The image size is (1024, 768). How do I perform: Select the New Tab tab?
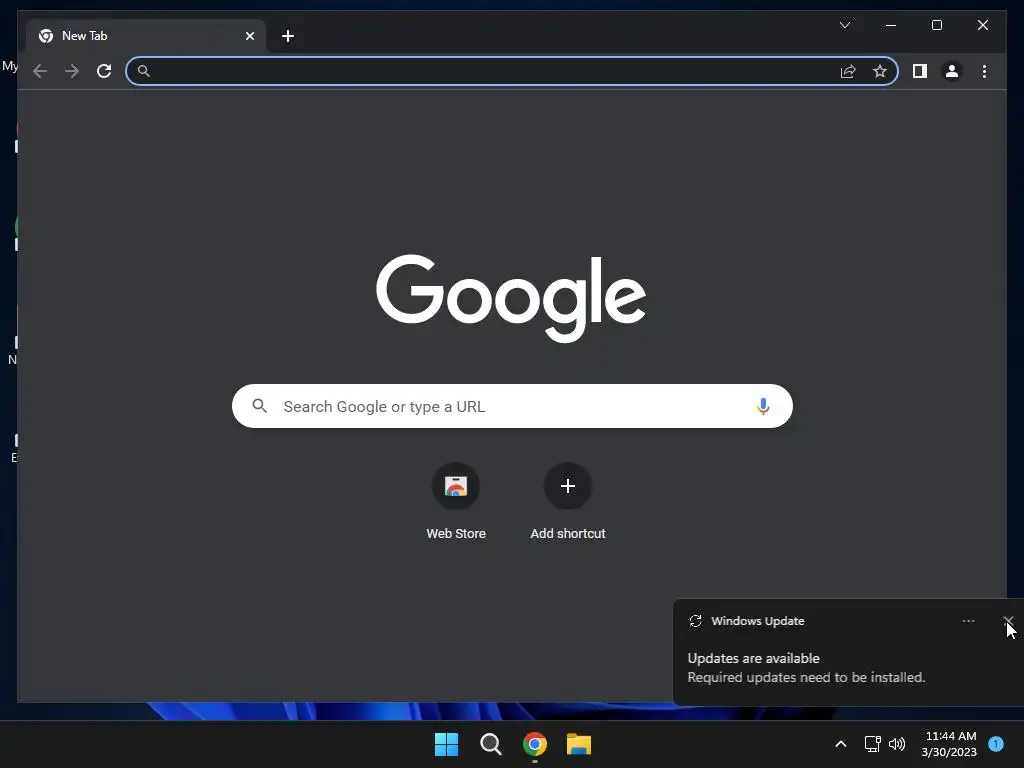pos(146,36)
